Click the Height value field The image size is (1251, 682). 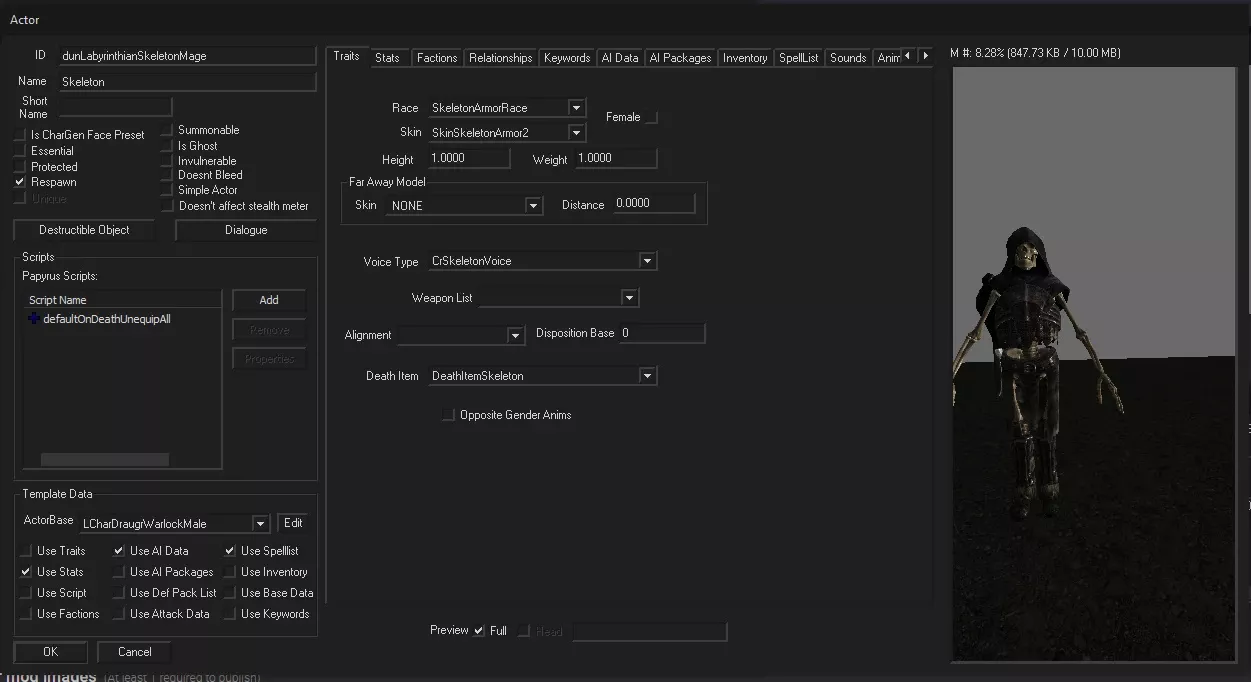coord(469,159)
